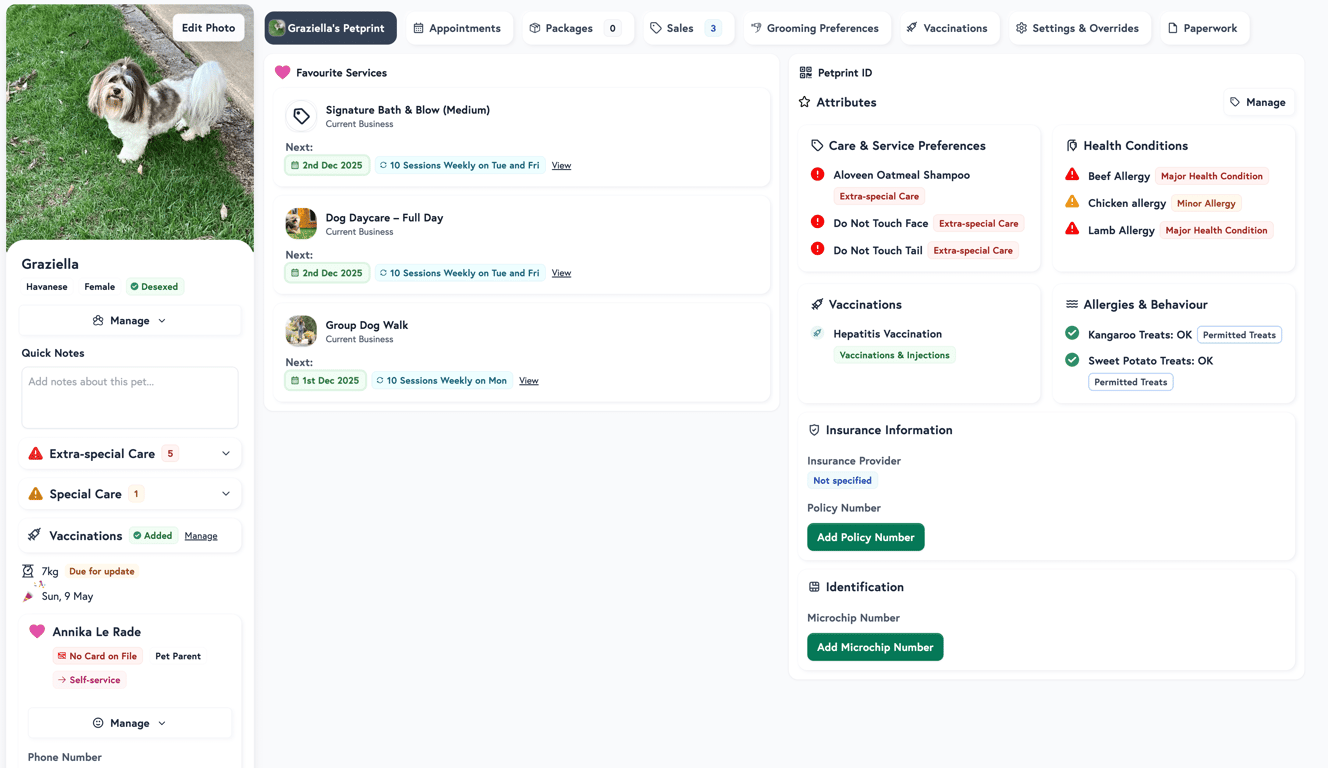Click the 1st Dec 2025 date badge
Viewport: 1328px width, 768px height.
point(326,381)
